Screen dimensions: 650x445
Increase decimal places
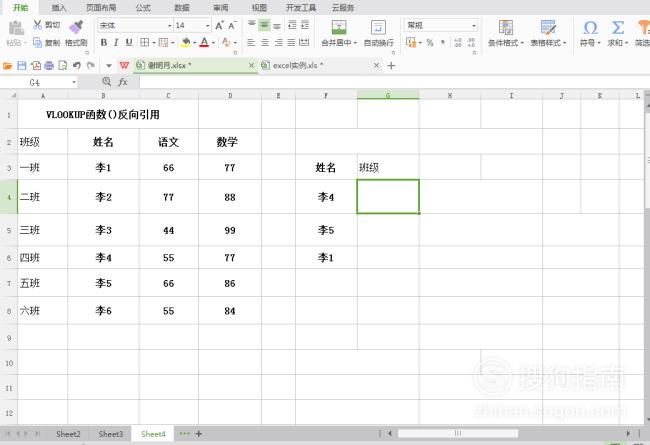click(458, 42)
